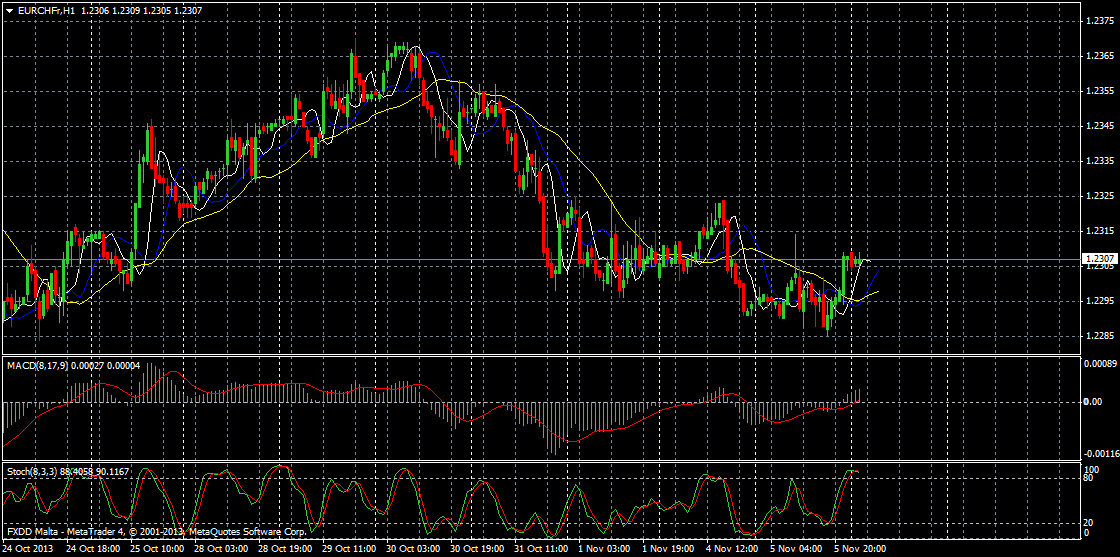
Task: Click the 1 Nov 03:00 time label
Action: 605,549
